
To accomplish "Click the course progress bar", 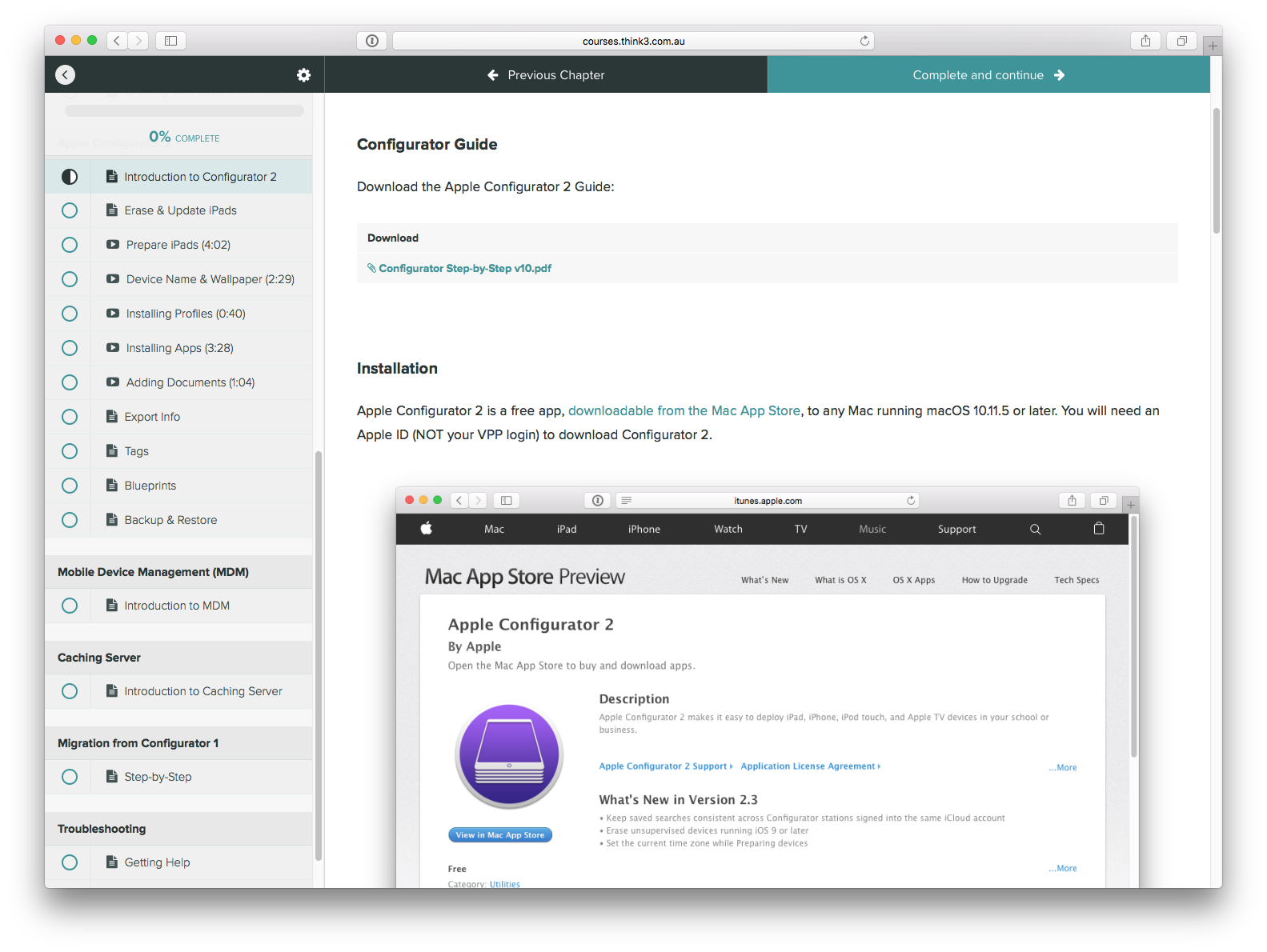I will coord(184,111).
